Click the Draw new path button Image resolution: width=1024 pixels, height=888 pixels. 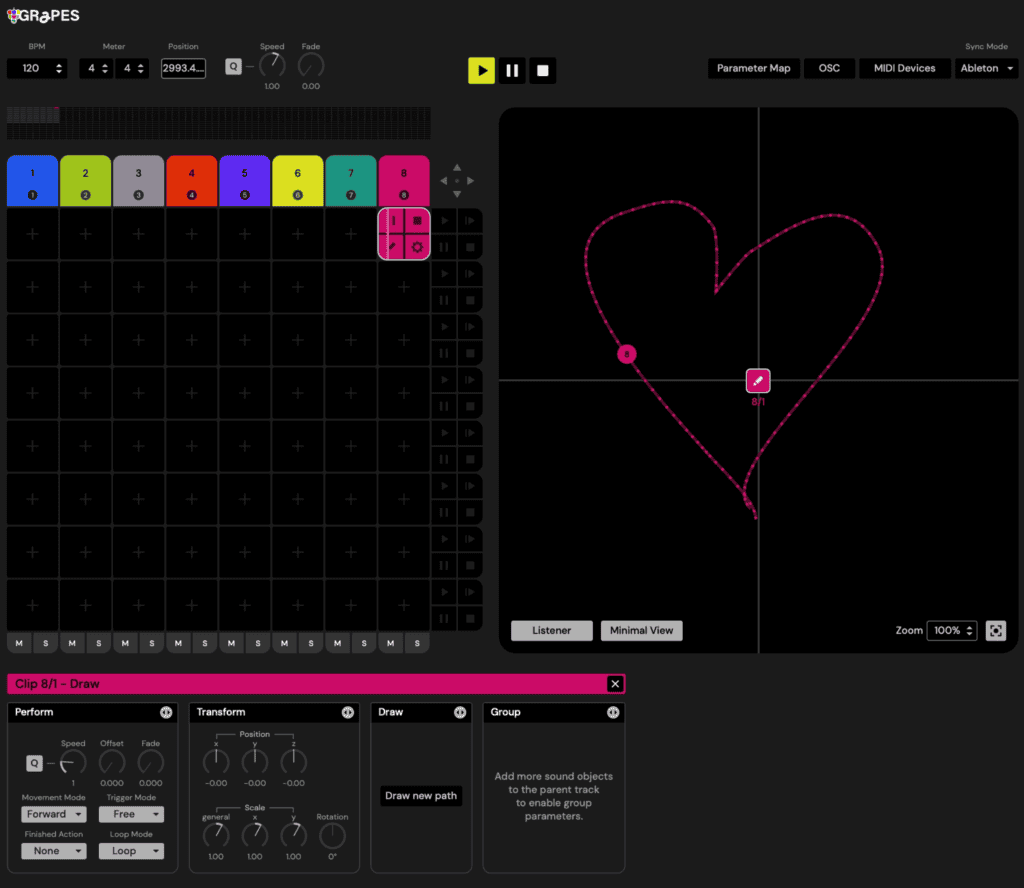[421, 796]
